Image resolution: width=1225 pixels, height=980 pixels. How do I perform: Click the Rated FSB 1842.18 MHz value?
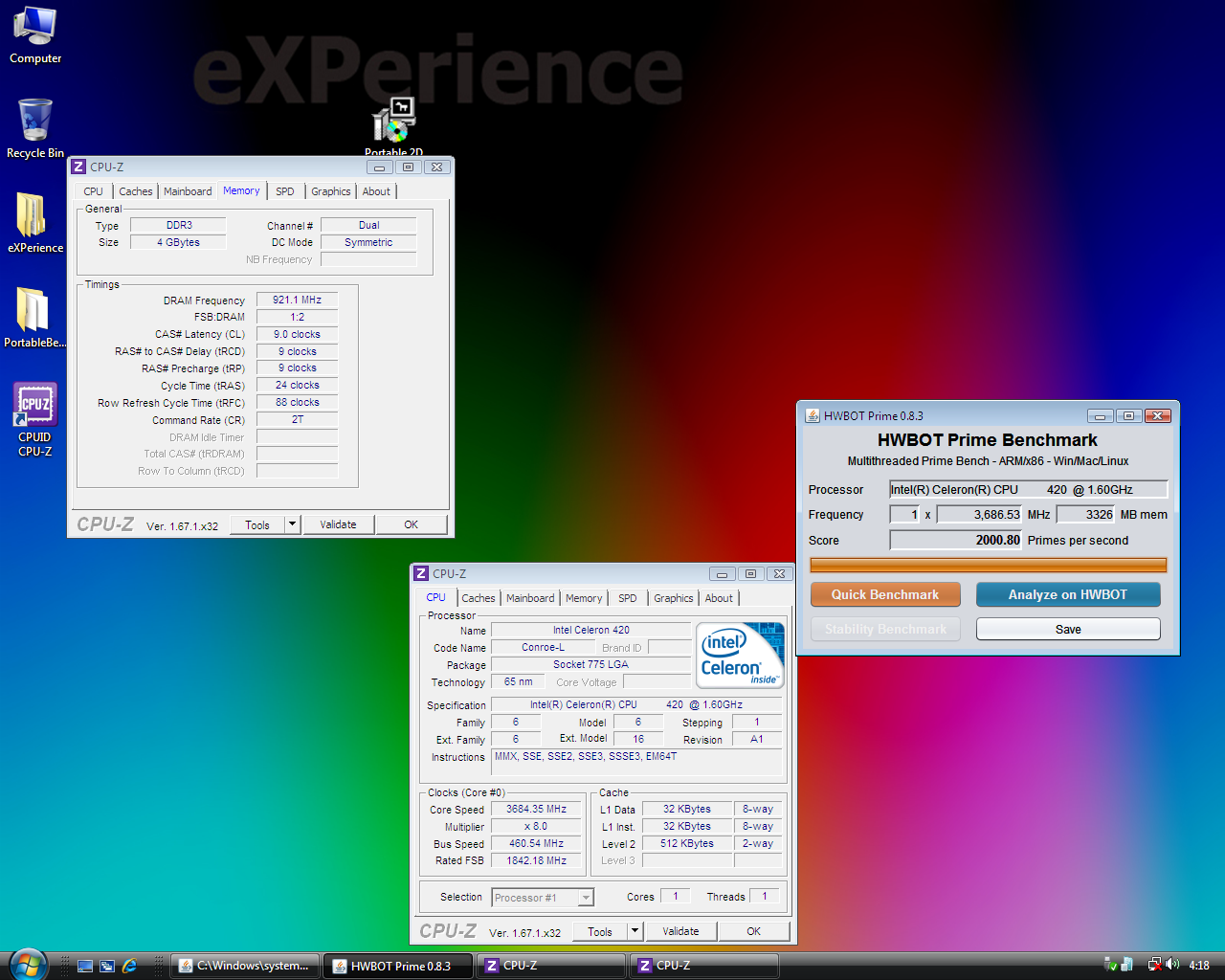(x=536, y=860)
